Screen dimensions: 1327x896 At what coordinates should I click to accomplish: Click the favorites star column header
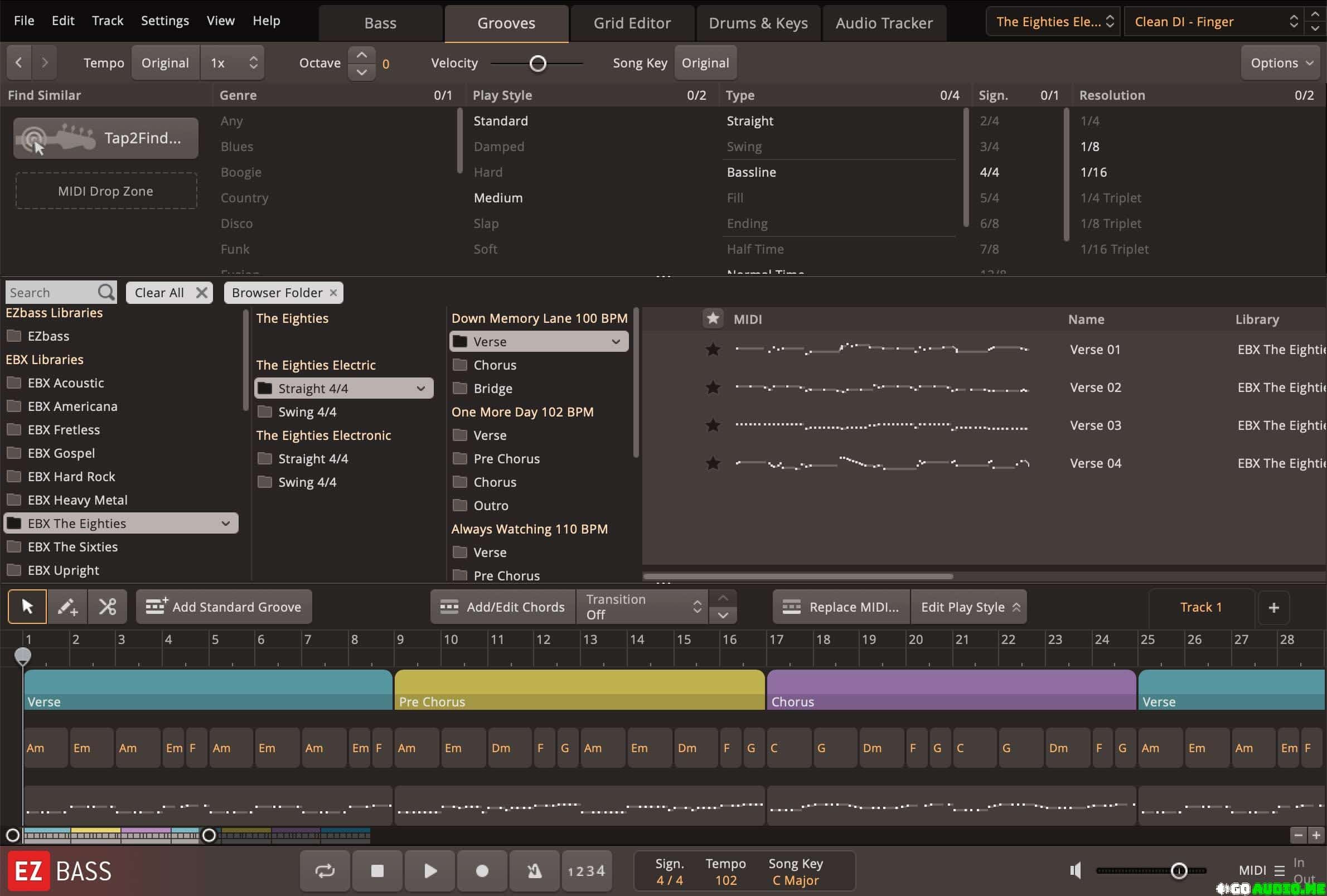[x=713, y=319]
